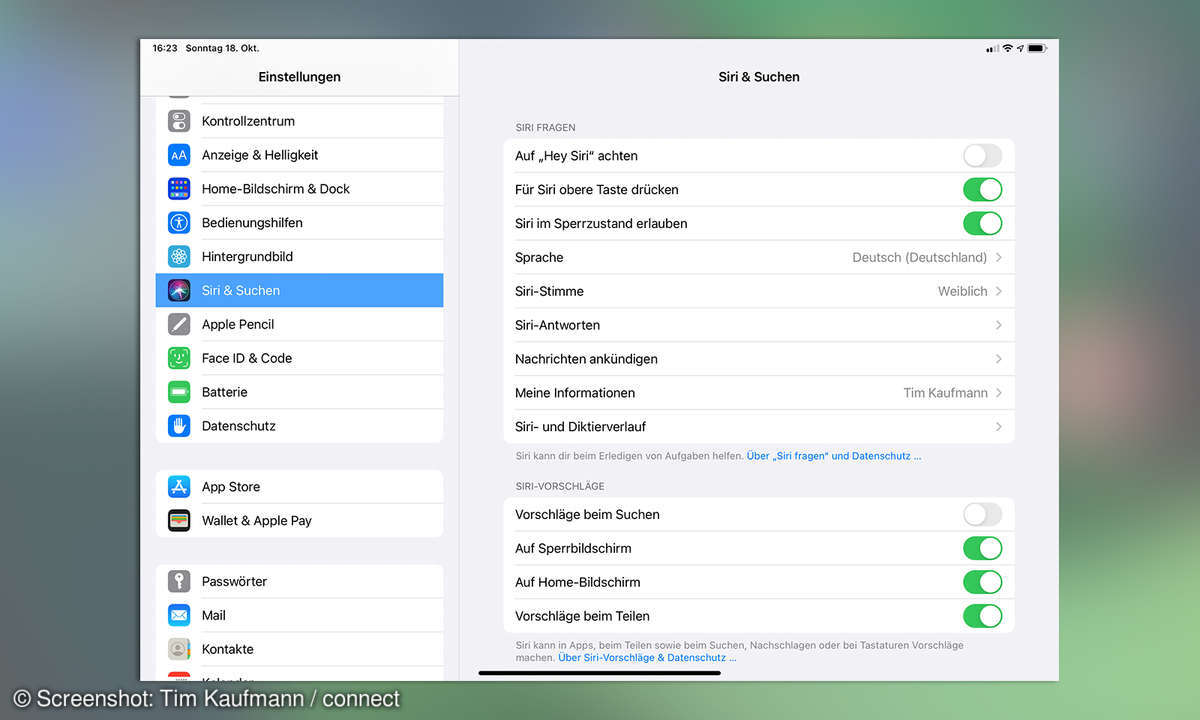Open Sprache row chevron
The width and height of the screenshot is (1200, 720).
(999, 257)
